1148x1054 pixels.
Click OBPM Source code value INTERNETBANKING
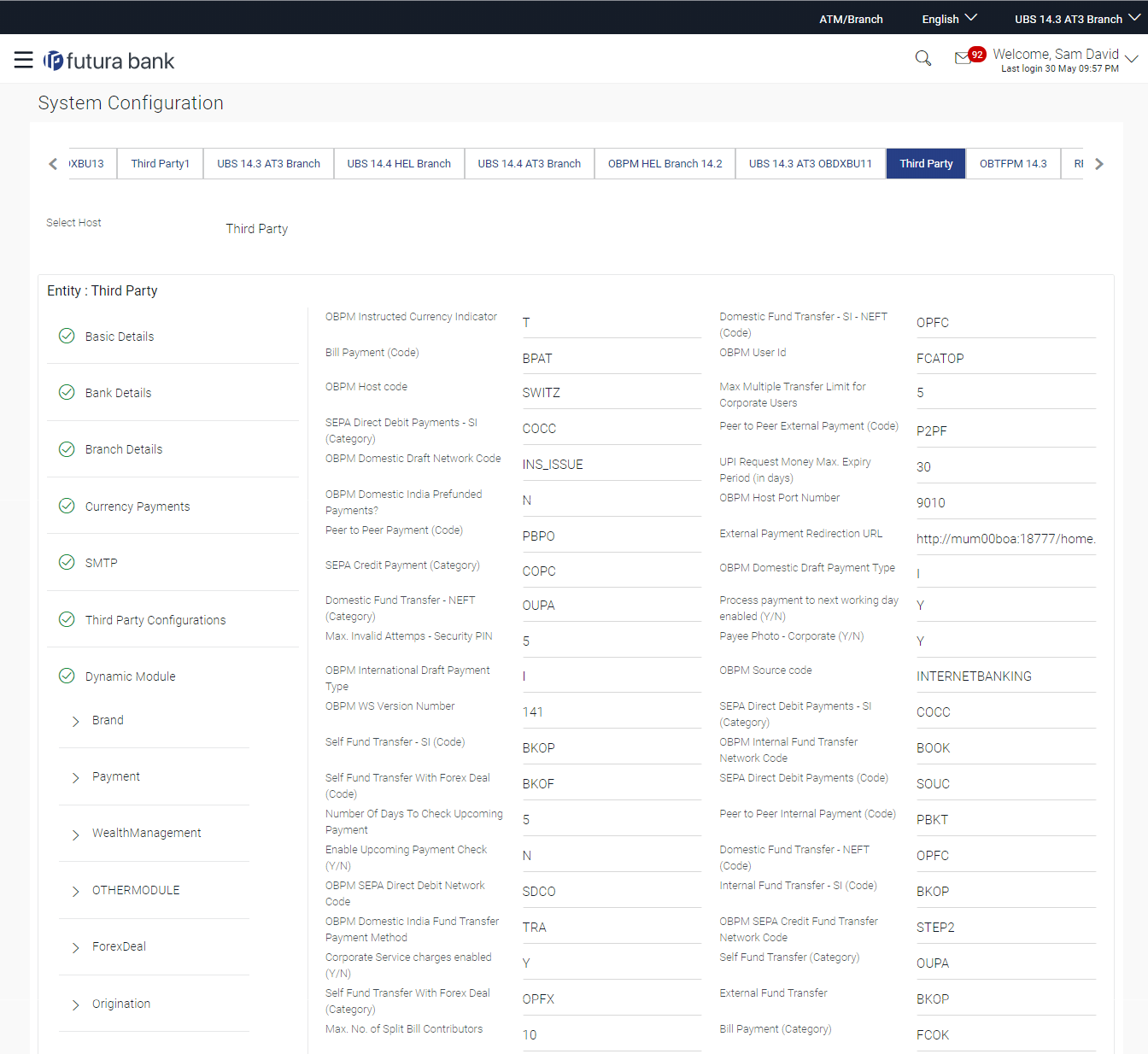coord(1006,676)
